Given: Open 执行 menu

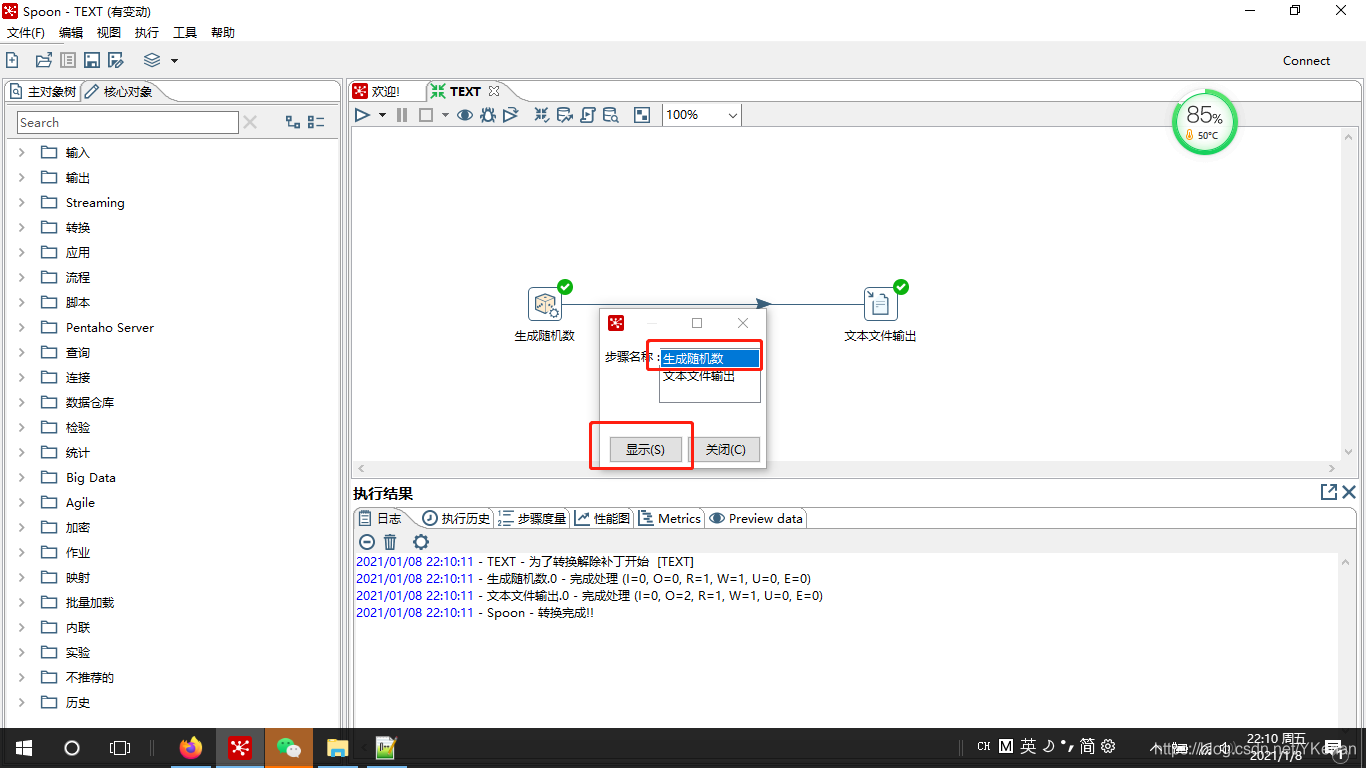Looking at the screenshot, I should 147,33.
